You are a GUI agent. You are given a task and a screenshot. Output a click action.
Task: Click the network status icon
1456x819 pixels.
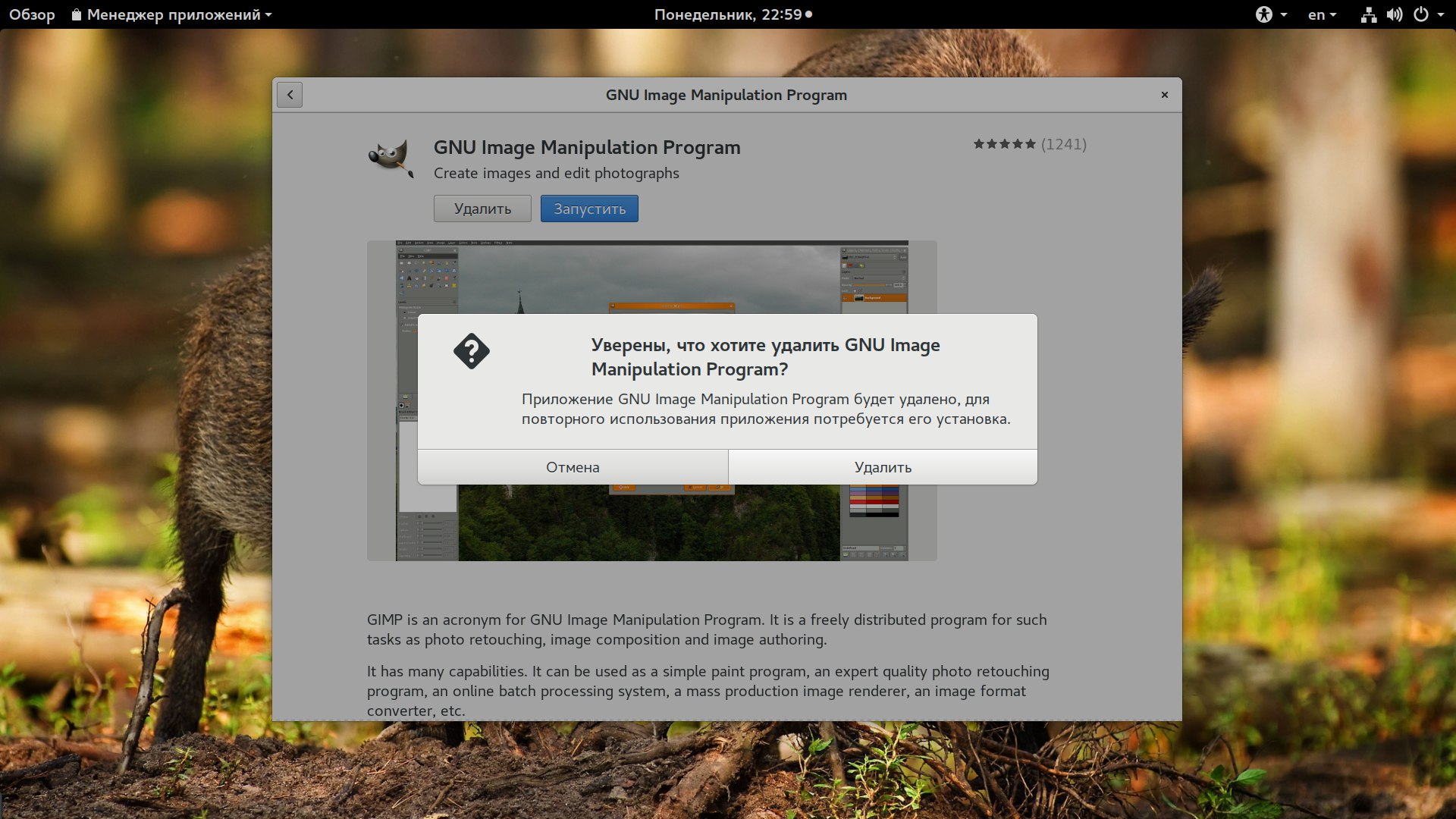tap(1368, 14)
